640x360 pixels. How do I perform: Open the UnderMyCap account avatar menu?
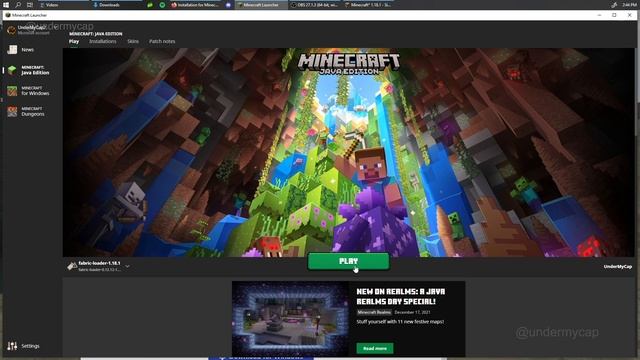pyautogui.click(x=11, y=29)
